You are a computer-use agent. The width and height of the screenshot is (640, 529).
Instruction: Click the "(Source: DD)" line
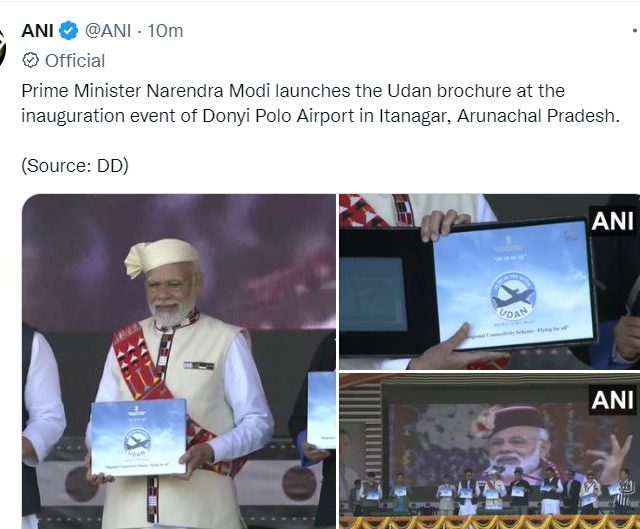(x=75, y=165)
